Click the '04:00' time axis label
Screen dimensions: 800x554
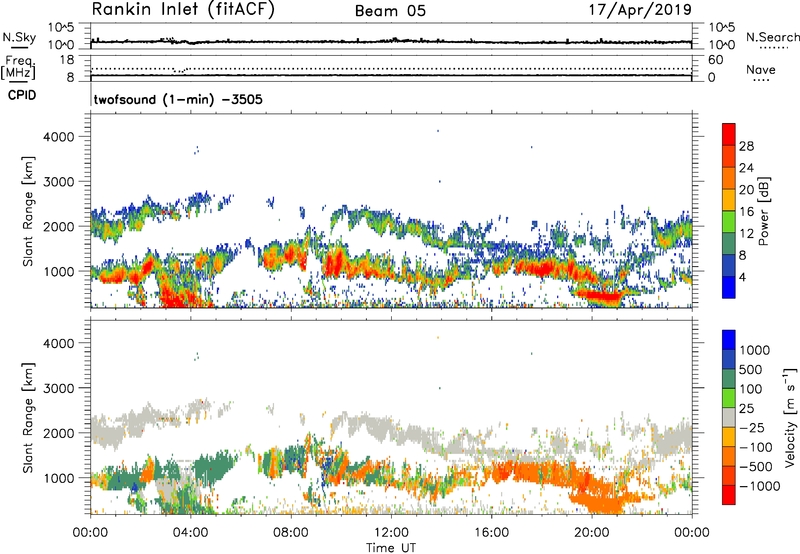pos(190,533)
